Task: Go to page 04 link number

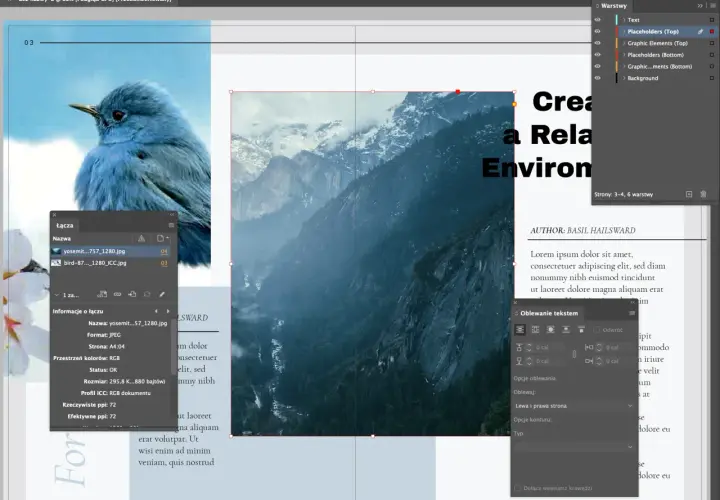Action: tap(164, 252)
